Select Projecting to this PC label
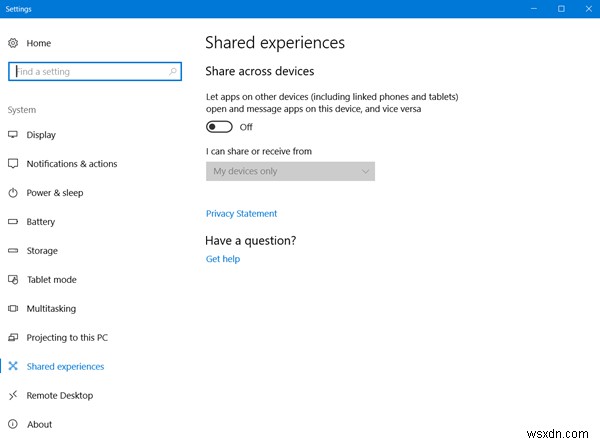 (x=67, y=338)
